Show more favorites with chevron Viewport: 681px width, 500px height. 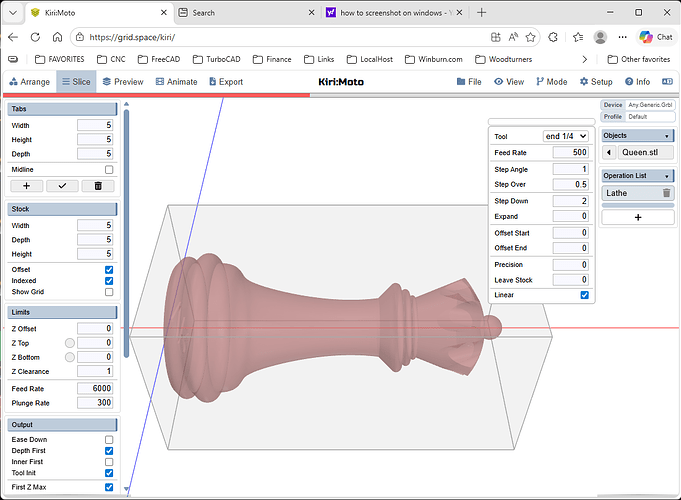pyautogui.click(x=585, y=60)
